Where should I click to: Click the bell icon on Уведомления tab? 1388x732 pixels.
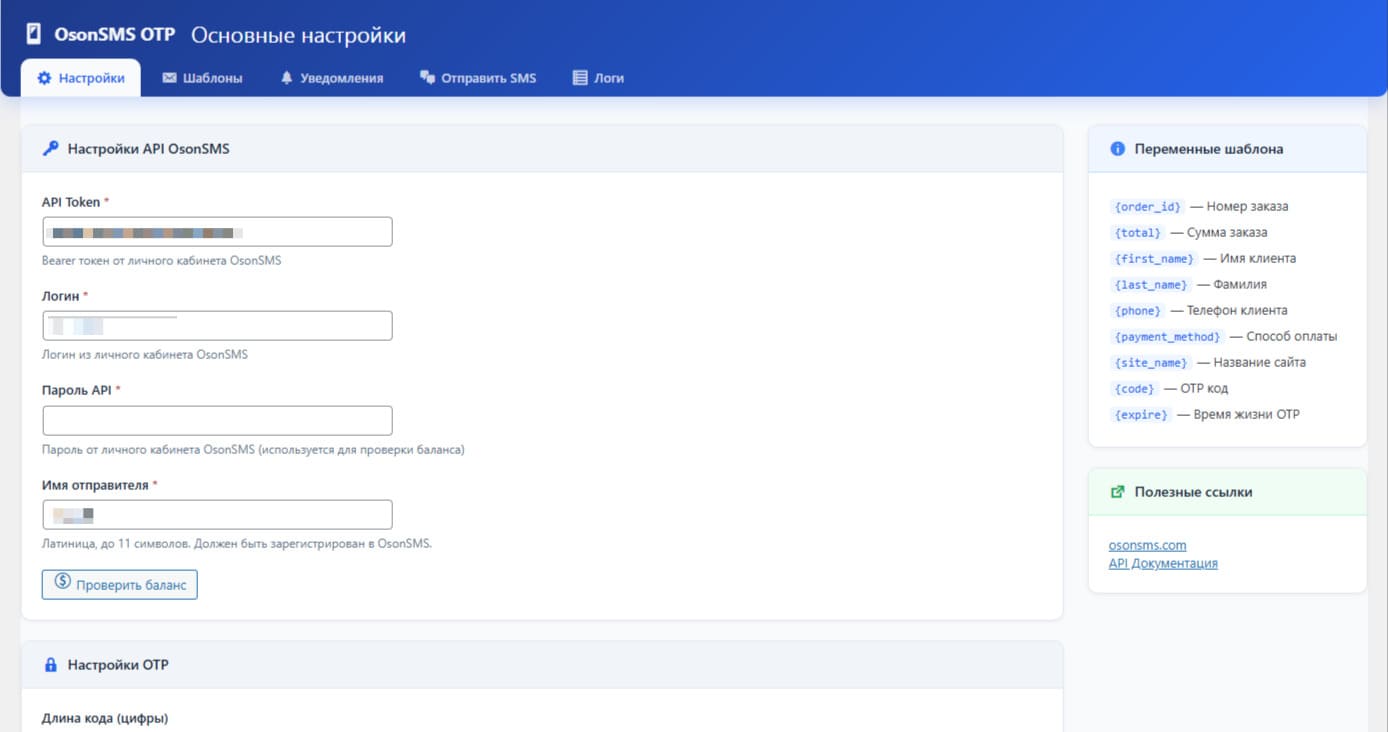pos(288,77)
